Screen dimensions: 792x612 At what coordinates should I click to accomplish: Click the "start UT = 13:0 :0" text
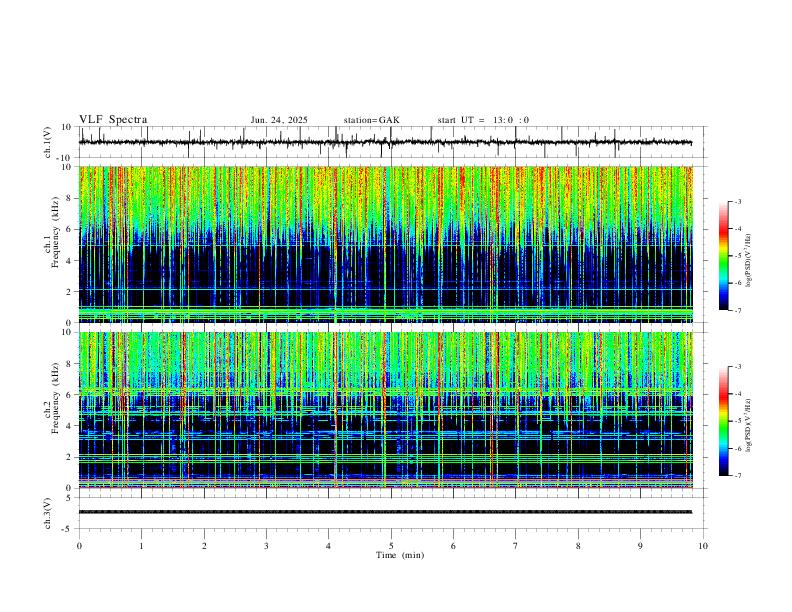tap(483, 120)
